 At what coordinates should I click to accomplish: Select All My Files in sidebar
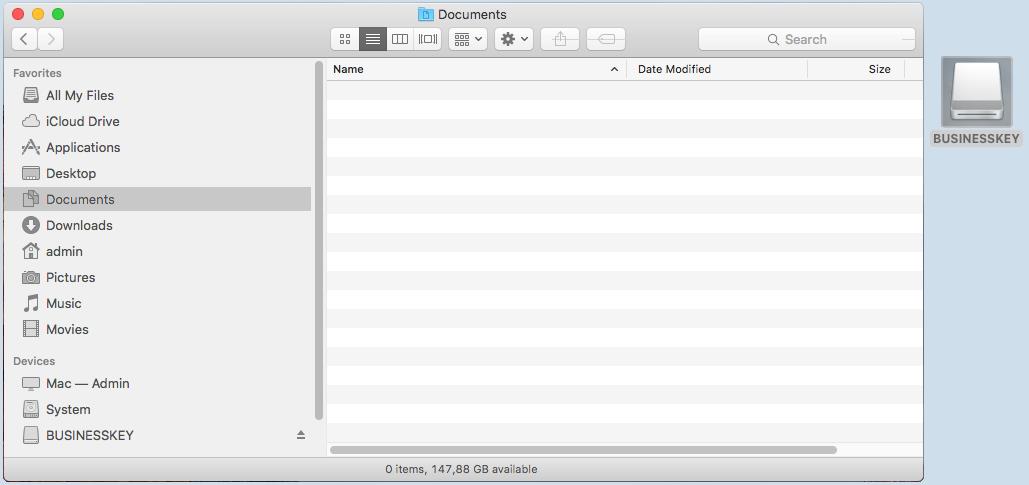point(79,95)
